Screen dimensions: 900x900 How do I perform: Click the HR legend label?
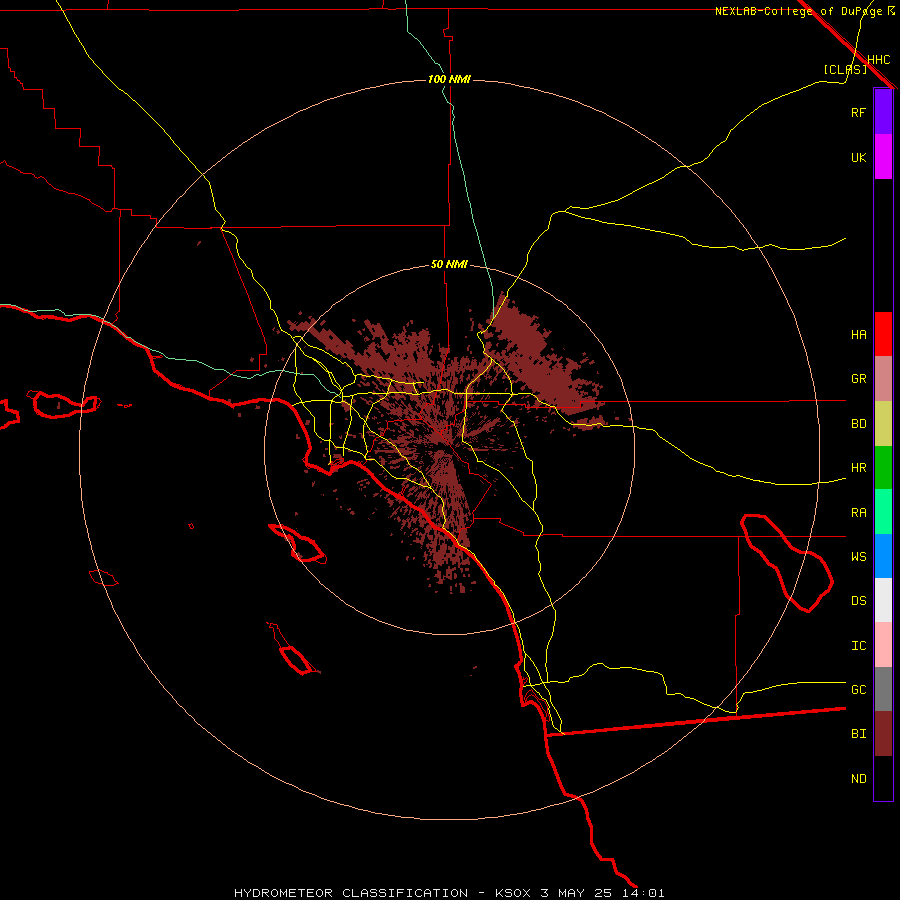(858, 468)
